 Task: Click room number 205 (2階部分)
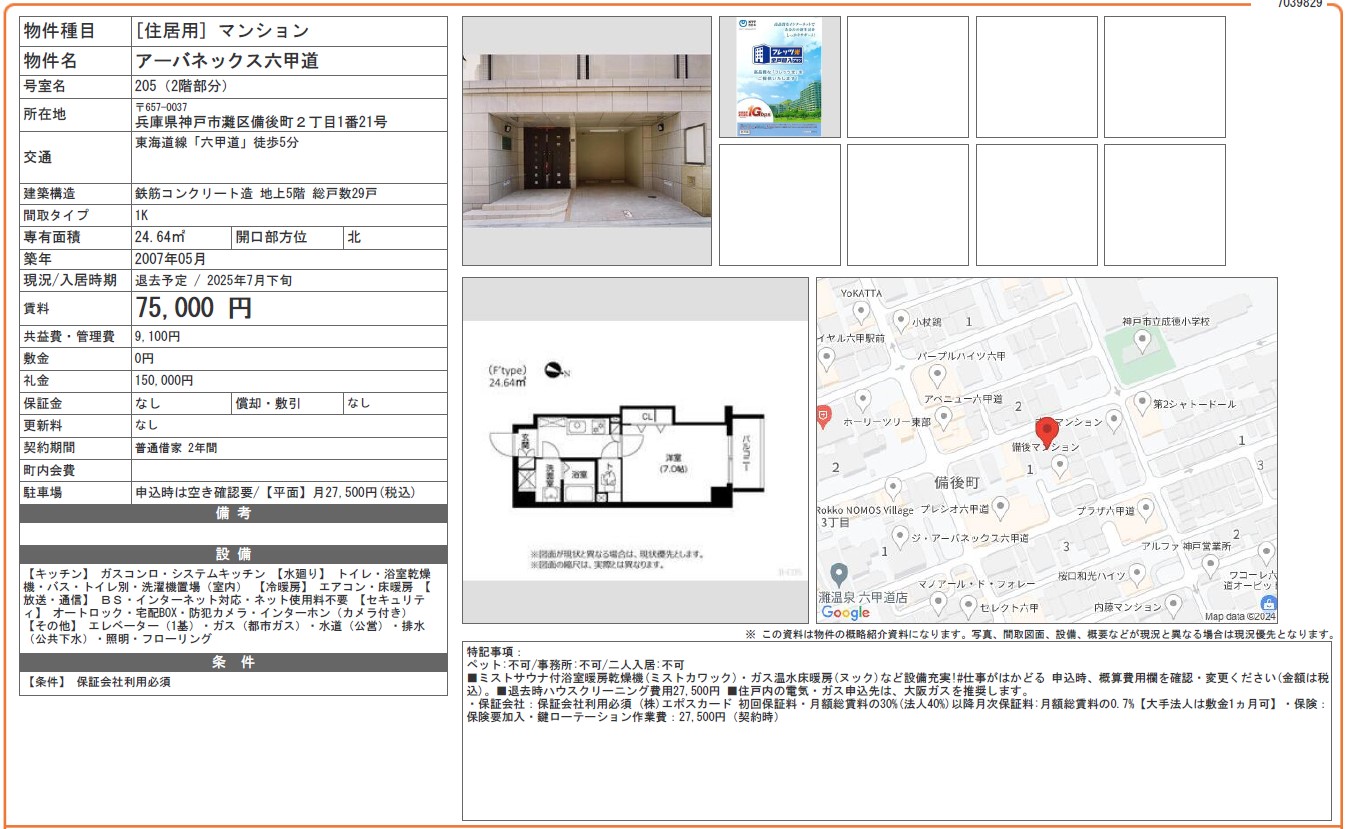[181, 87]
